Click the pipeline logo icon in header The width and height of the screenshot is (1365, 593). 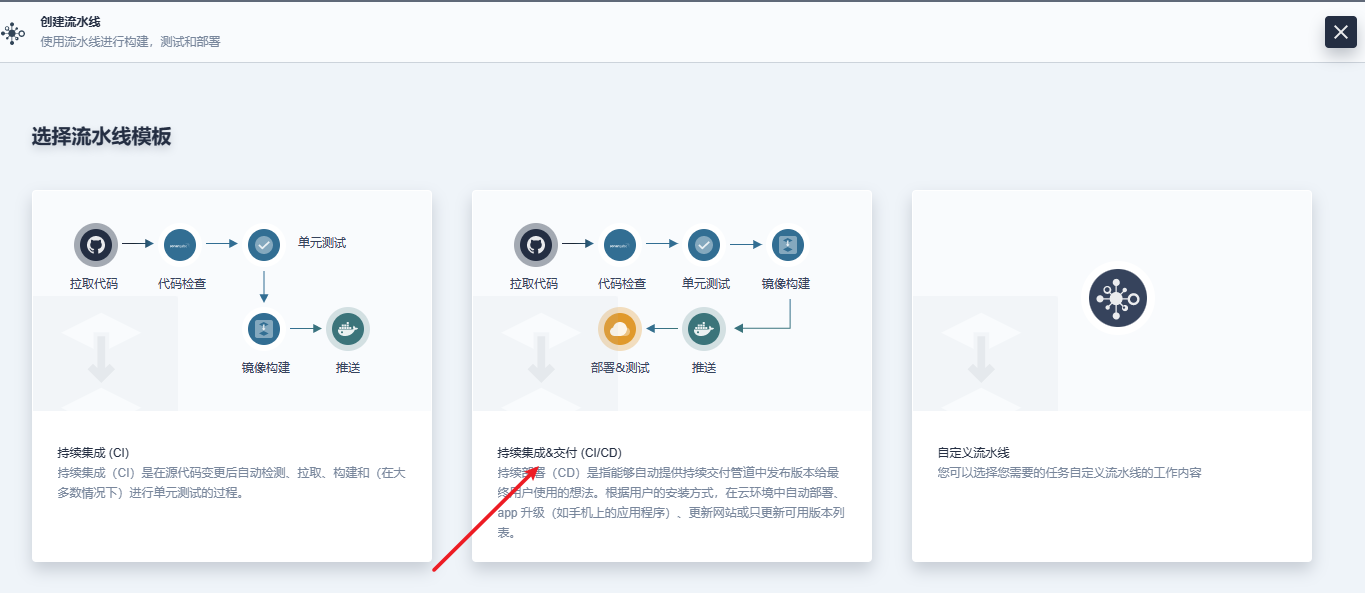[x=13, y=32]
